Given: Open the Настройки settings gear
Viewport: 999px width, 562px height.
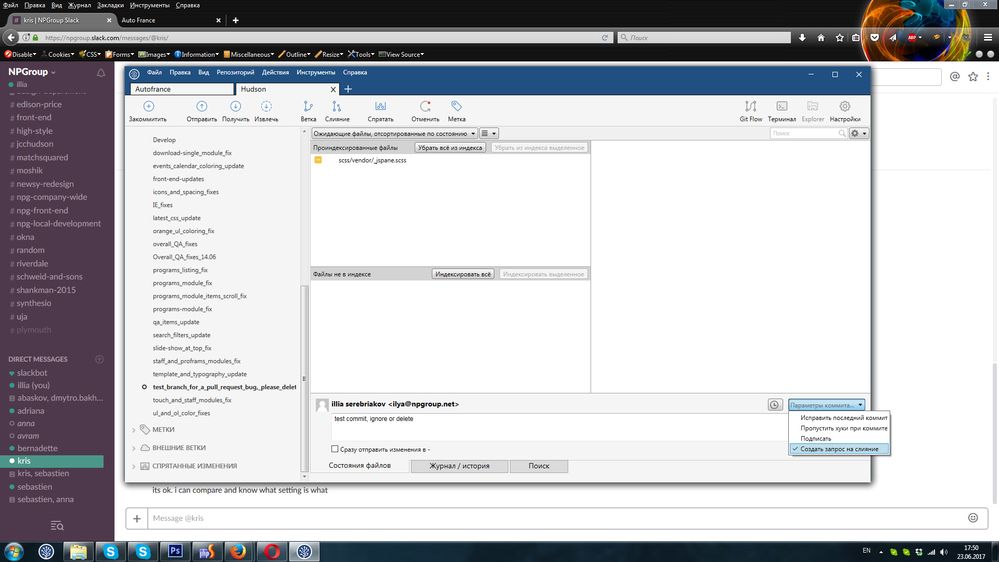Looking at the screenshot, I should tap(845, 106).
